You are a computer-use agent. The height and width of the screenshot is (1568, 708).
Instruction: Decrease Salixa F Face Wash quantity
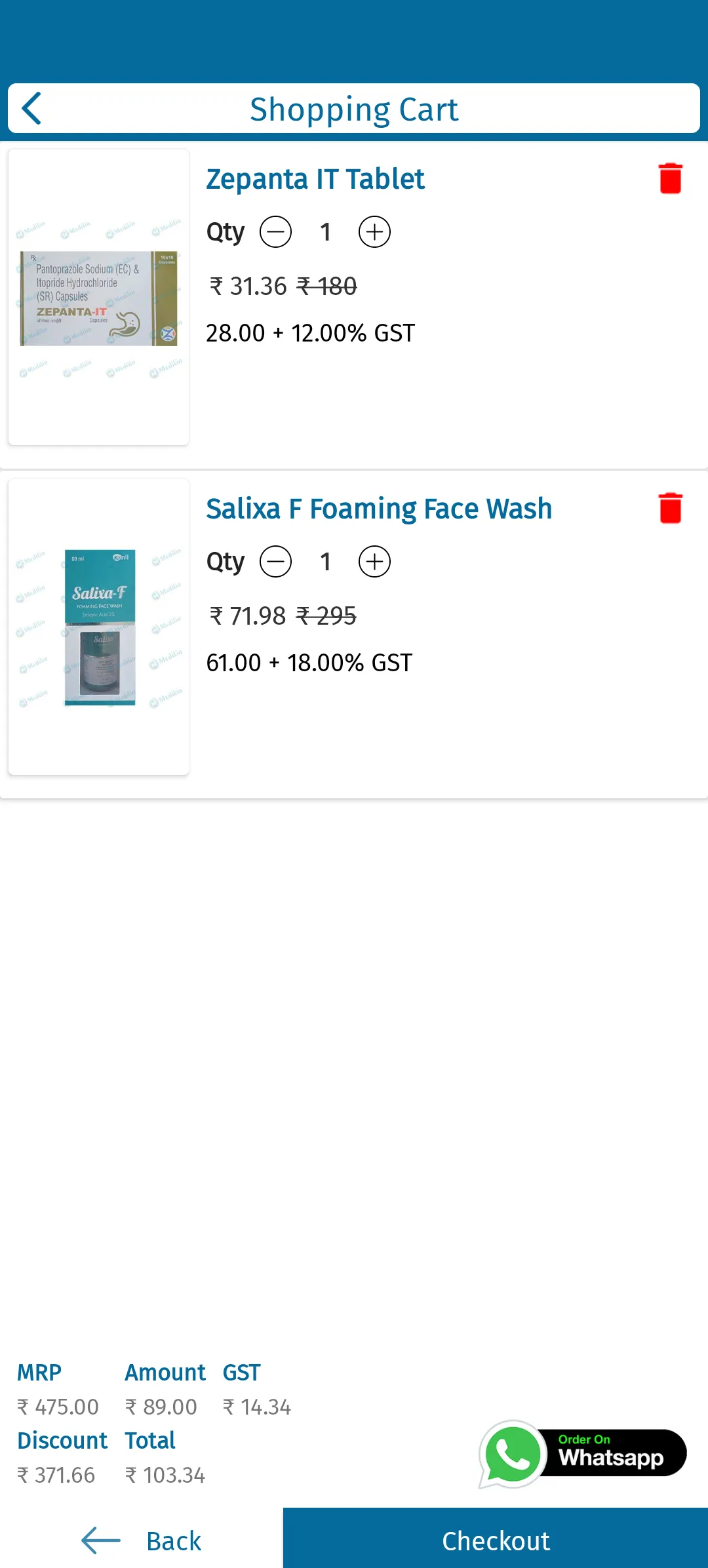(276, 562)
